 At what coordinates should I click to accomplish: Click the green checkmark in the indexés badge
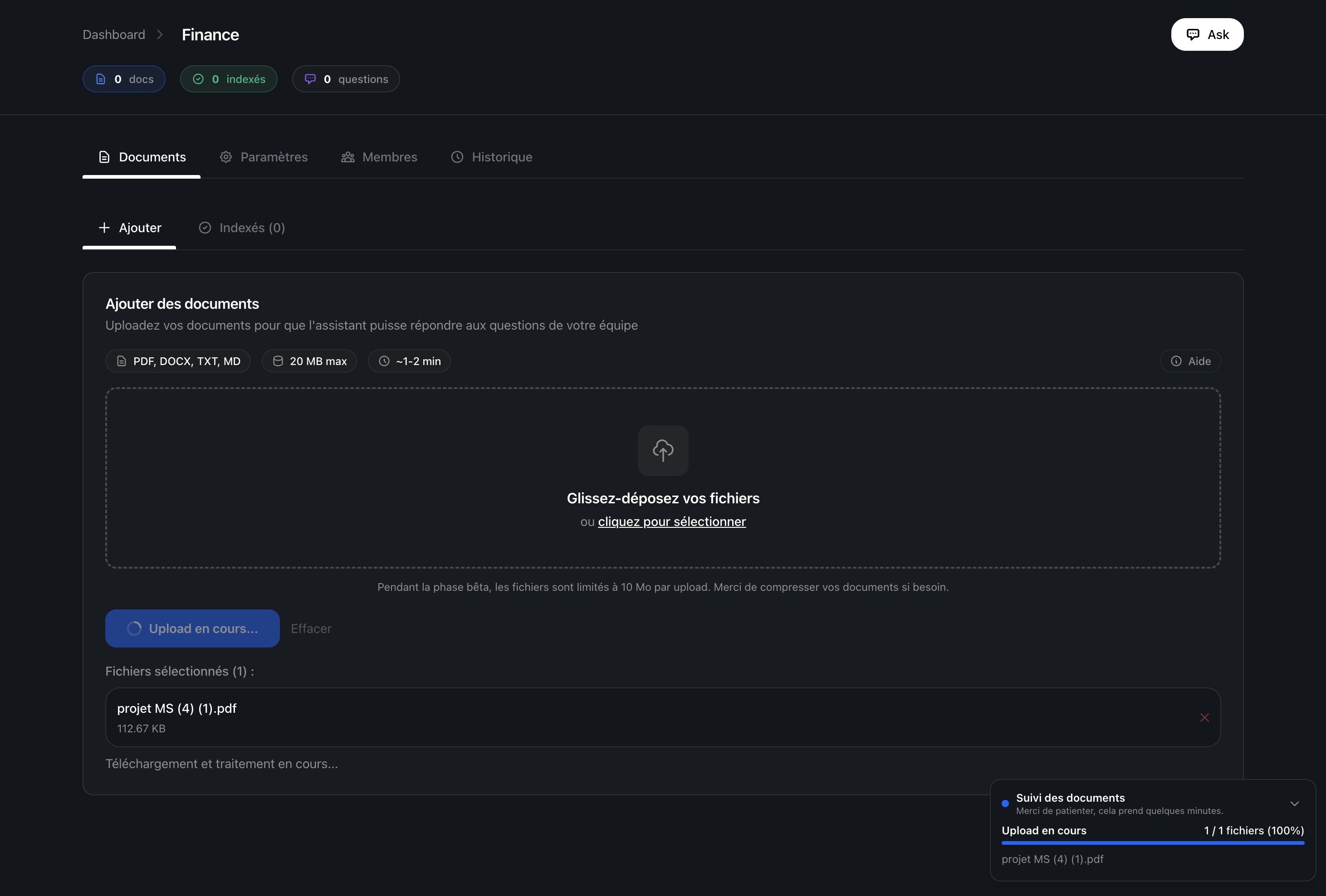[x=198, y=79]
